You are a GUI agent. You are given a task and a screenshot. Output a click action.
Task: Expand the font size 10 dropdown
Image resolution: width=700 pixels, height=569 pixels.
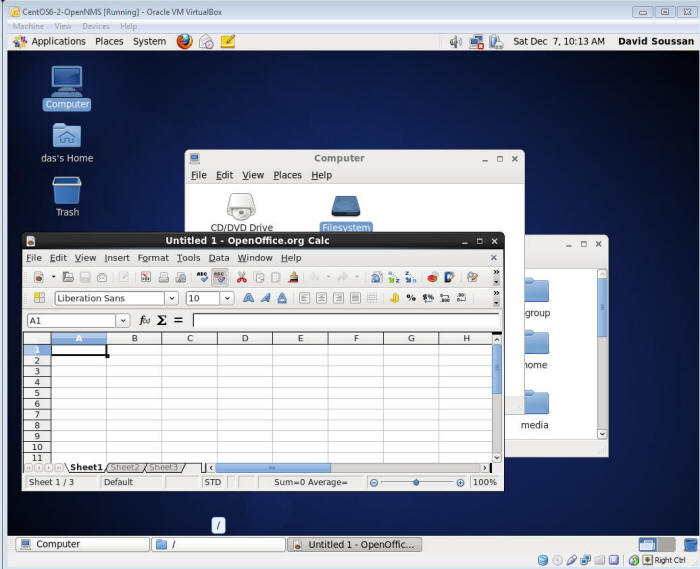227,298
